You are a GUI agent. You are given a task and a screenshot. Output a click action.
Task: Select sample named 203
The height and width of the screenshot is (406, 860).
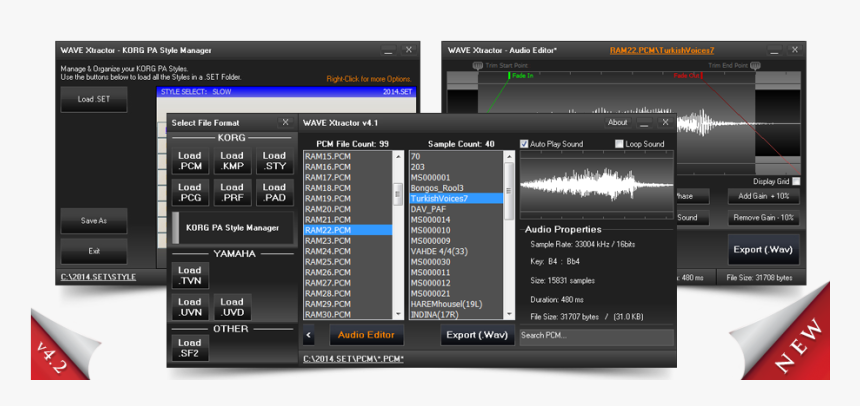tap(456, 167)
